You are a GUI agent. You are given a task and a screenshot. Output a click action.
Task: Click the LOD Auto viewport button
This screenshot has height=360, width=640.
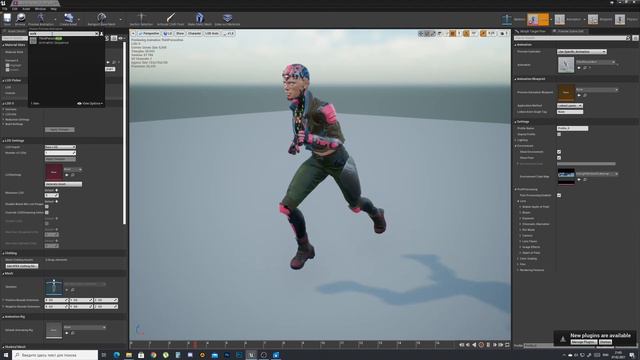212,33
